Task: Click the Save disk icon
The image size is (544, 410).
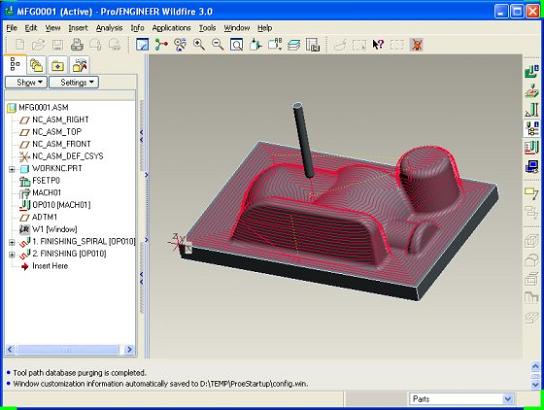Action: (57, 45)
